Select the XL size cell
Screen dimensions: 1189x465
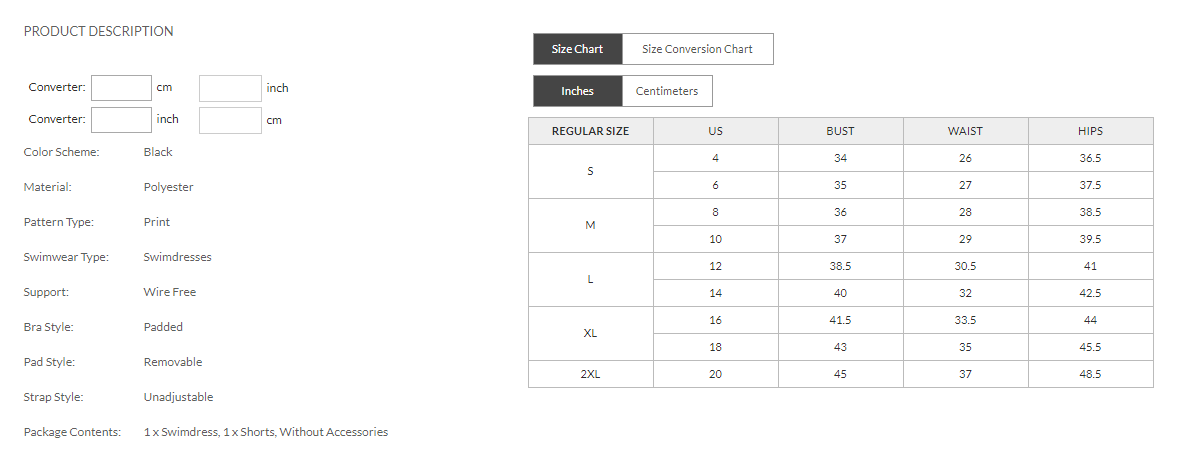pyautogui.click(x=590, y=333)
